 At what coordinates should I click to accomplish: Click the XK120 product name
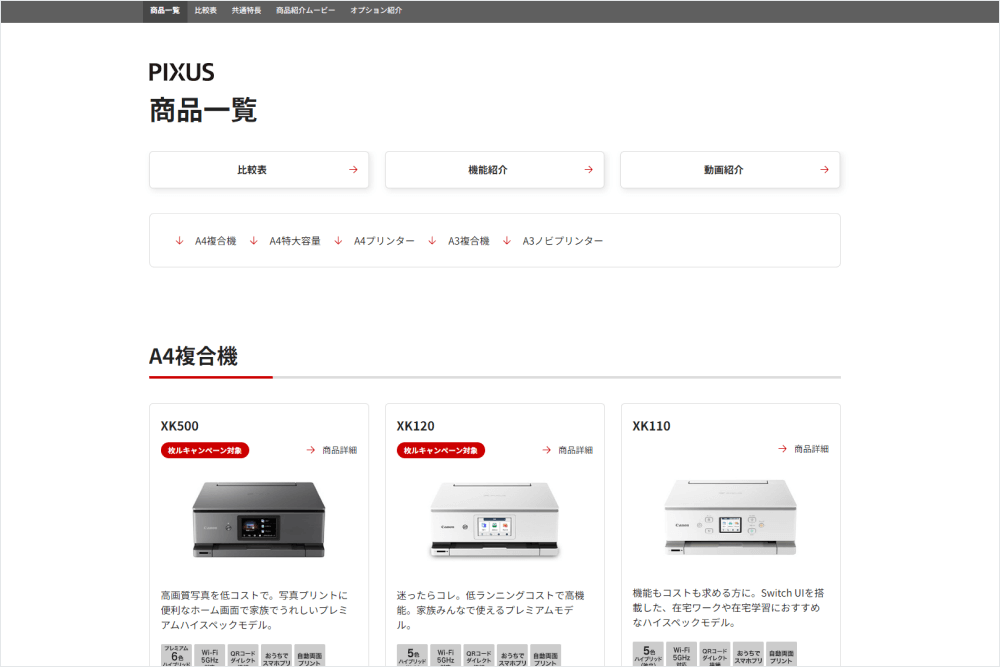click(416, 426)
